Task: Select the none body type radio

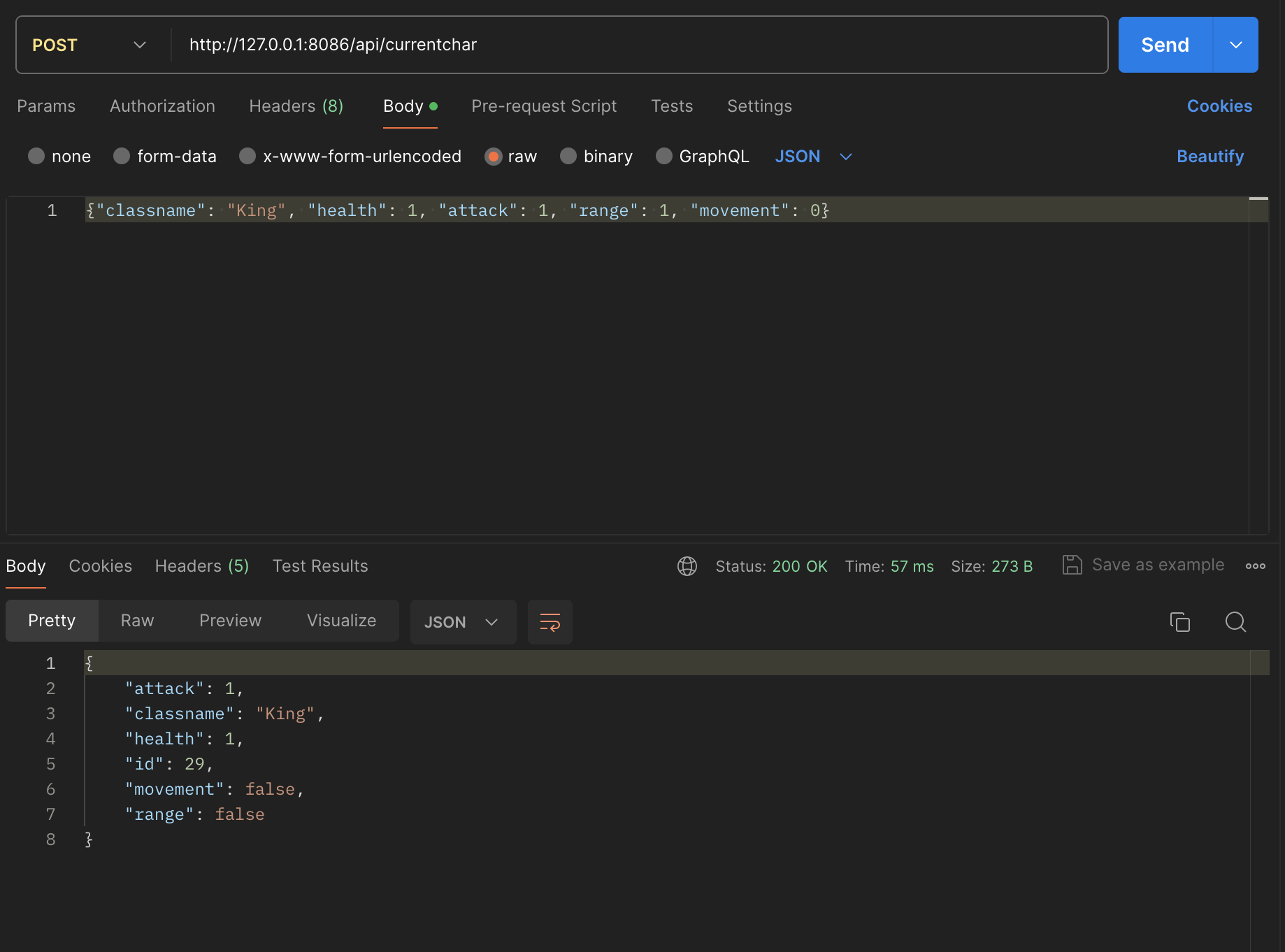Action: pyautogui.click(x=36, y=156)
